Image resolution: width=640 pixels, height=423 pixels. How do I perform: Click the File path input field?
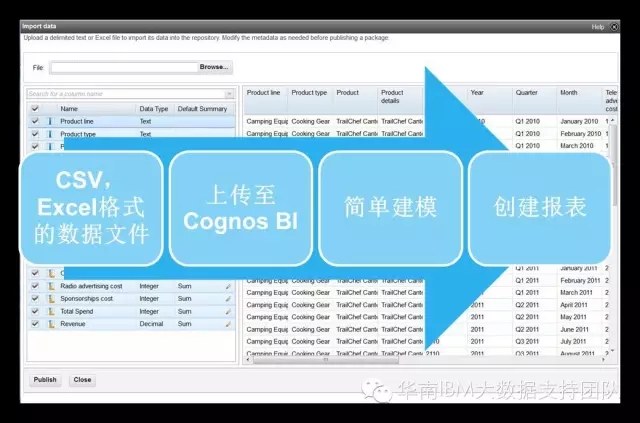pyautogui.click(x=124, y=67)
